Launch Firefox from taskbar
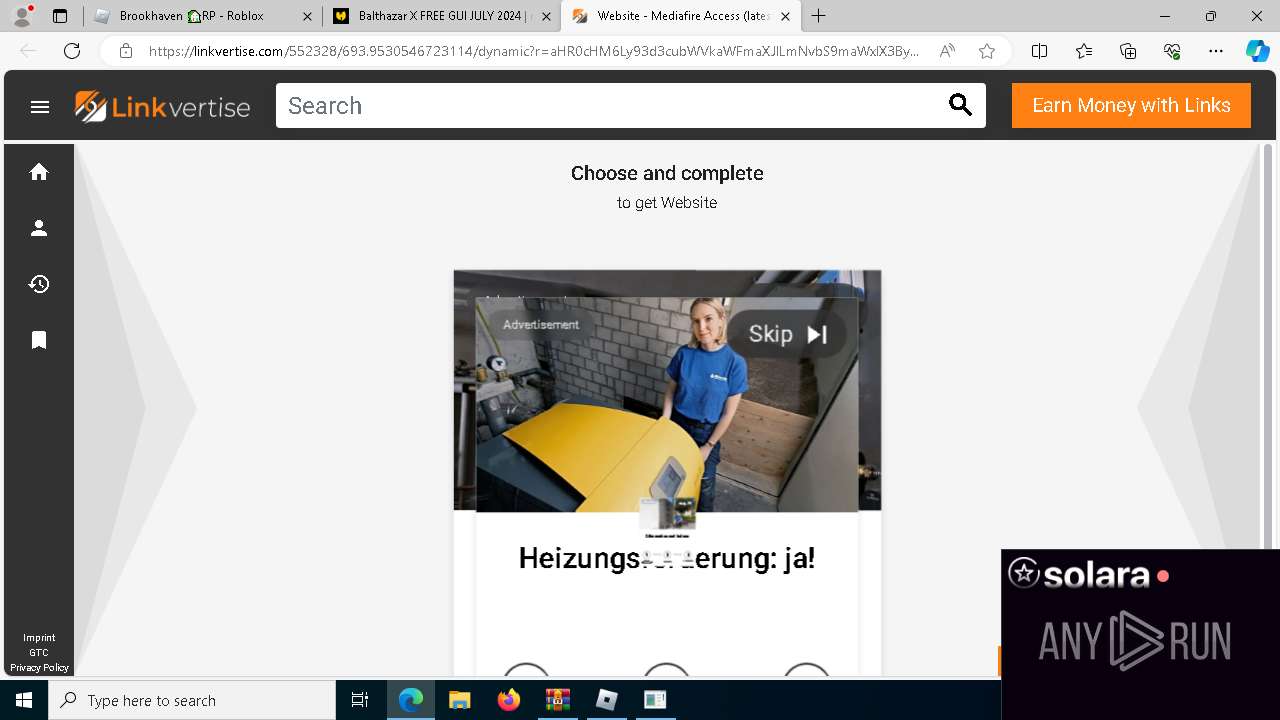 pyautogui.click(x=509, y=700)
